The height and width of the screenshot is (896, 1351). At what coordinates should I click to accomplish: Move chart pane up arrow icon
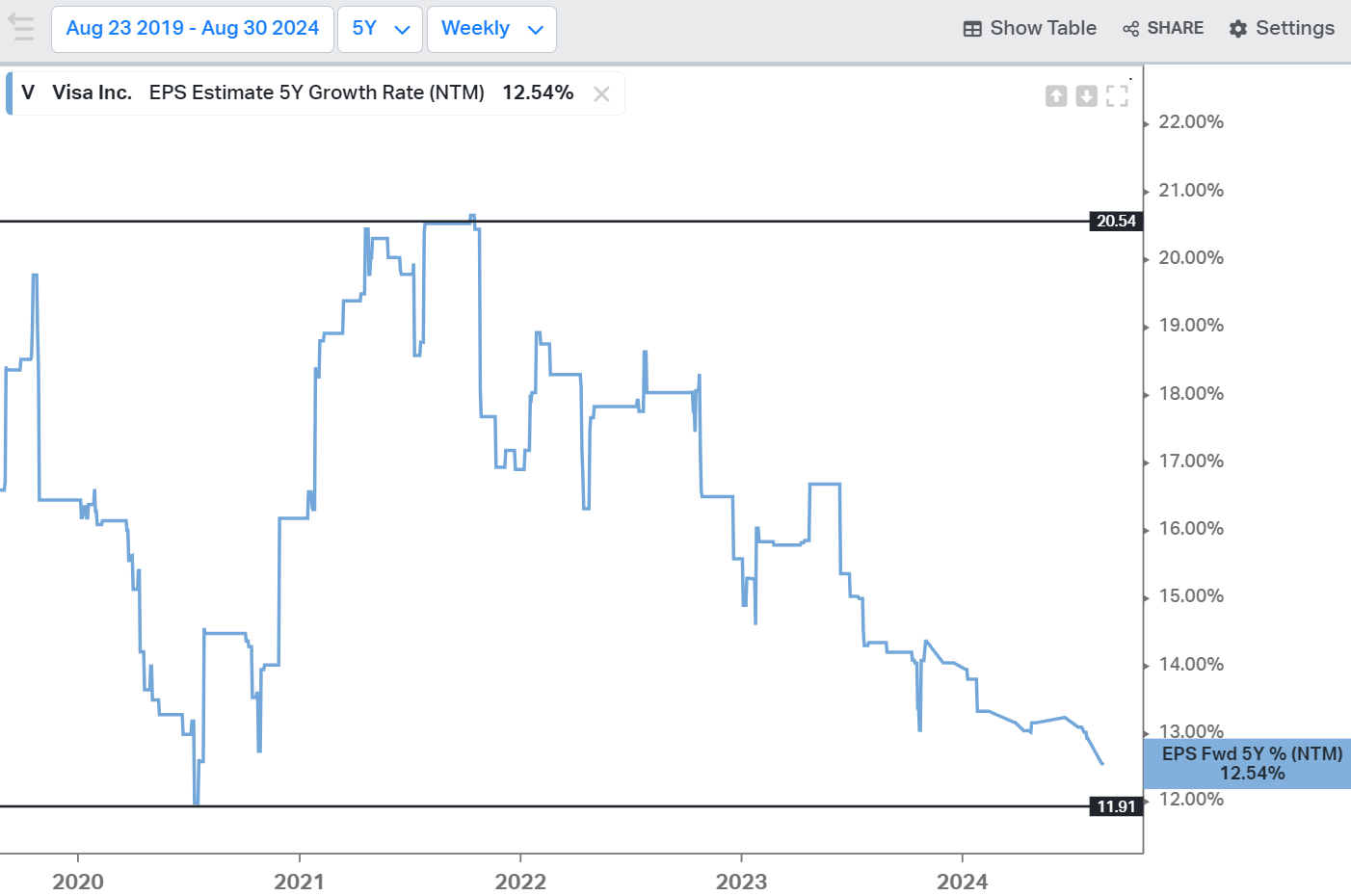pyautogui.click(x=1056, y=95)
